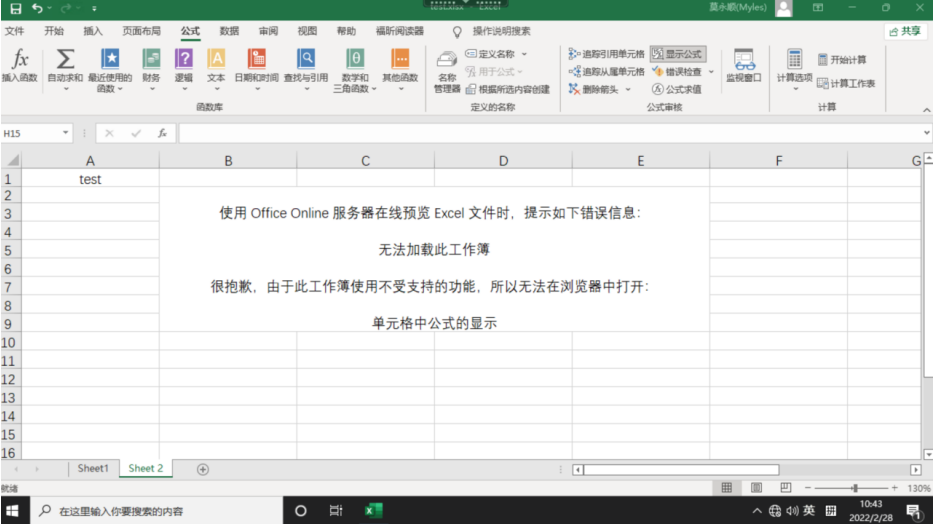This screenshot has height=526, width=933.
Task: Click Windows taskbar search box
Action: point(155,511)
